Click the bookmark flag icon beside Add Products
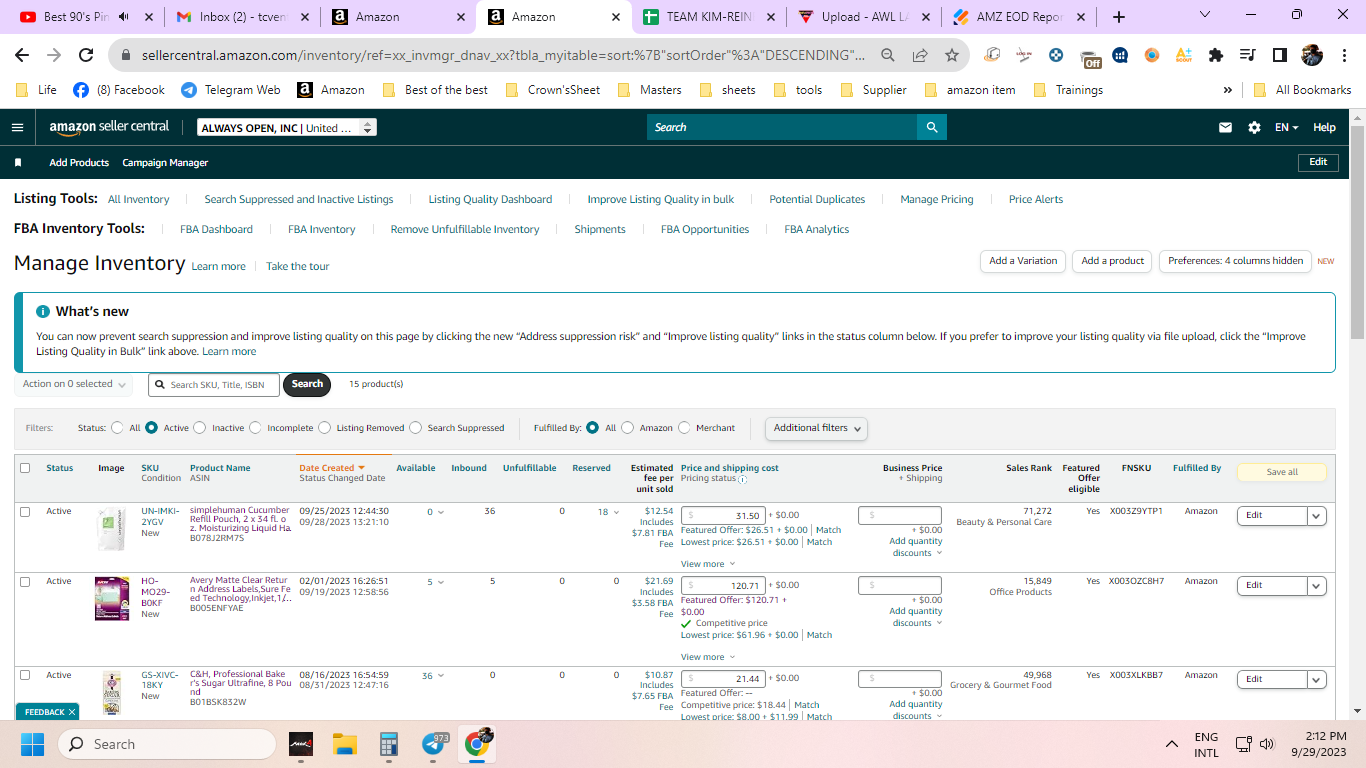Image resolution: width=1366 pixels, height=768 pixels. click(x=18, y=162)
